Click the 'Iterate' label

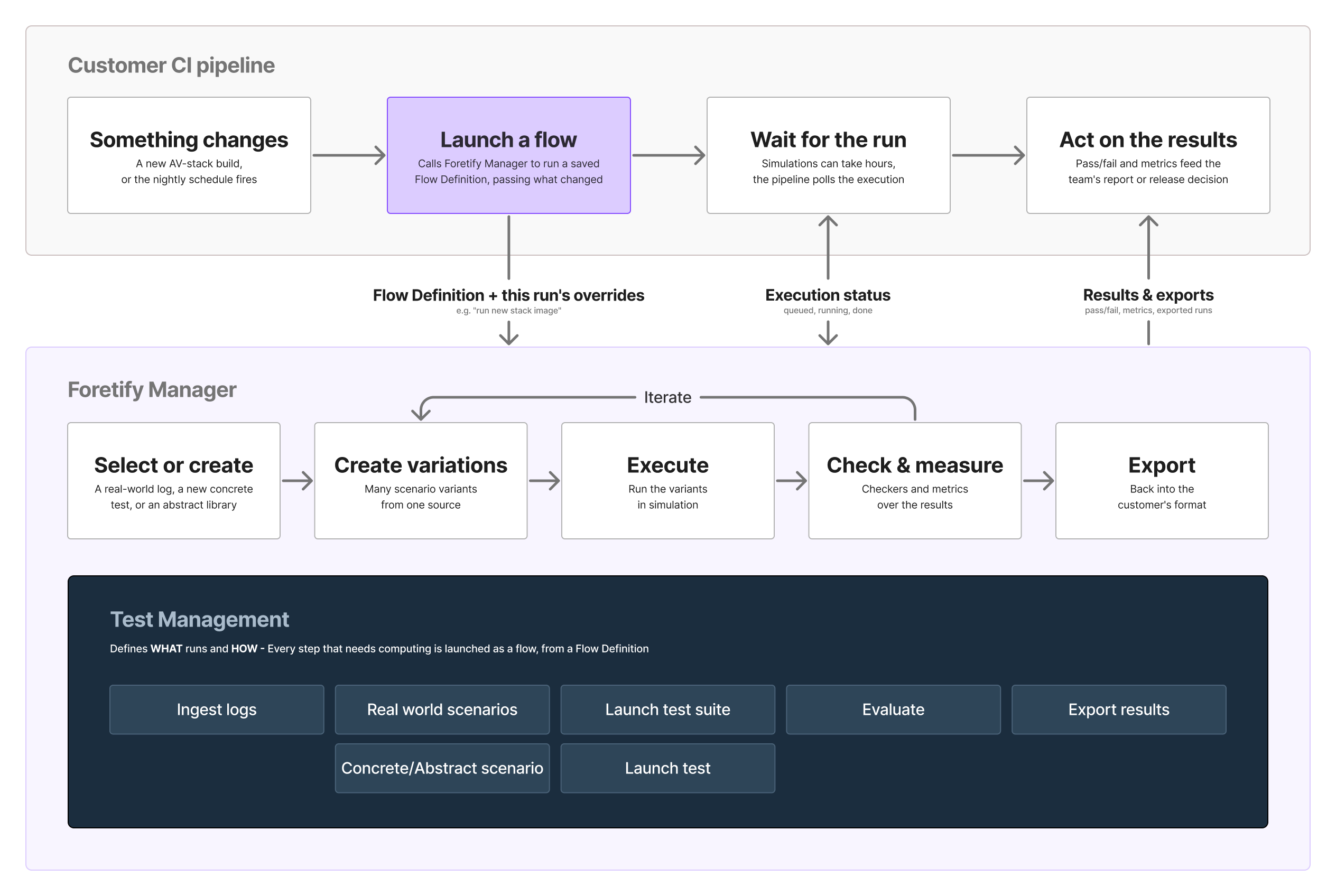pos(667,397)
